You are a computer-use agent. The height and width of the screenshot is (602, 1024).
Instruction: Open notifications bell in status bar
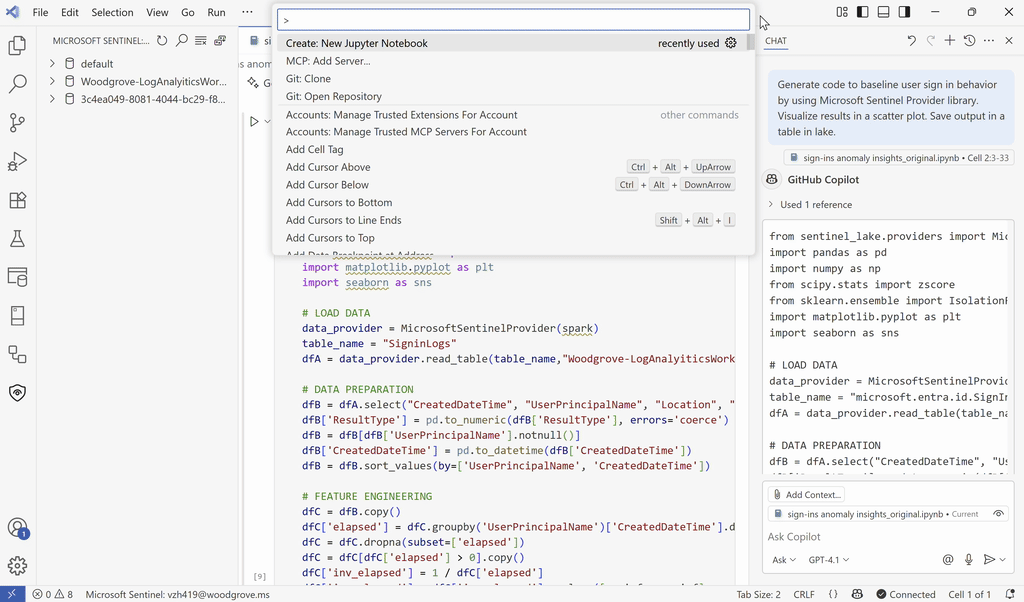(x=1010, y=594)
